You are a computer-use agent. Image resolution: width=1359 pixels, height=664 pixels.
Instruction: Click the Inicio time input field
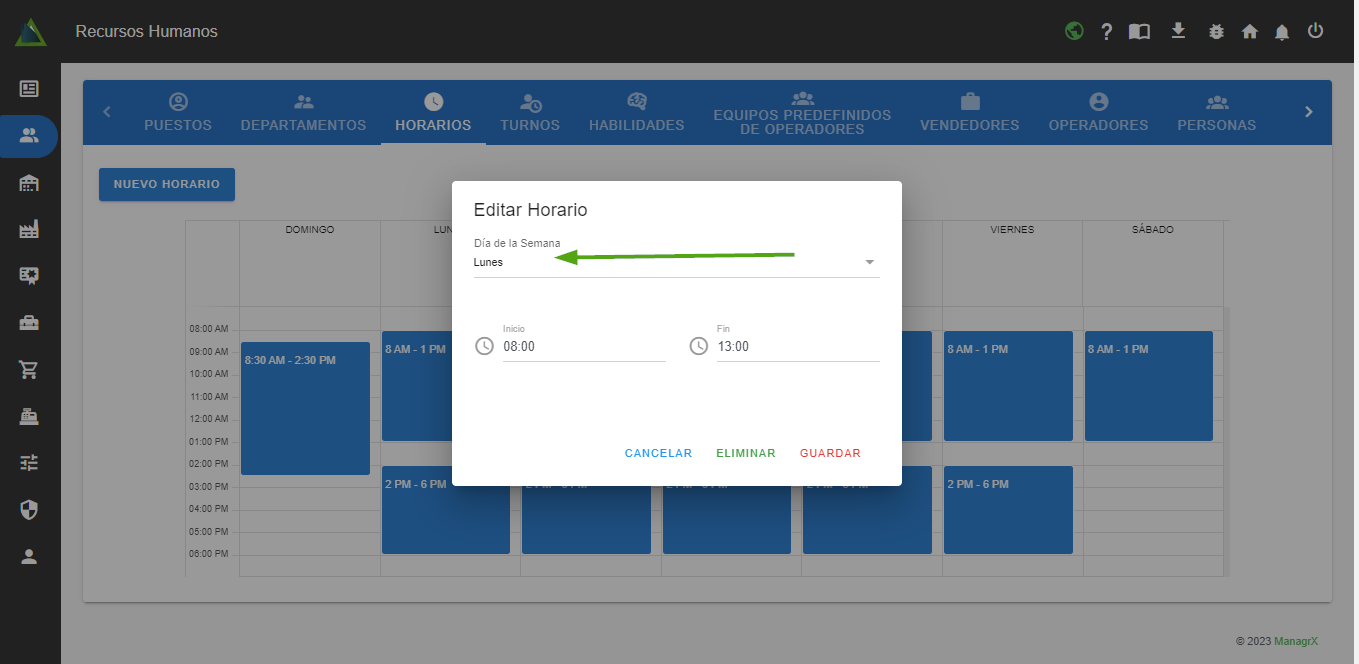coord(583,347)
